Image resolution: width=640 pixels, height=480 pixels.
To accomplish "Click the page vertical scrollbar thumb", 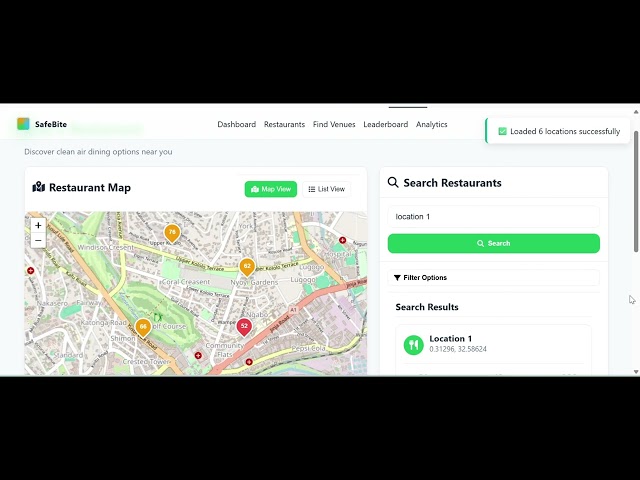I will click(x=636, y=191).
